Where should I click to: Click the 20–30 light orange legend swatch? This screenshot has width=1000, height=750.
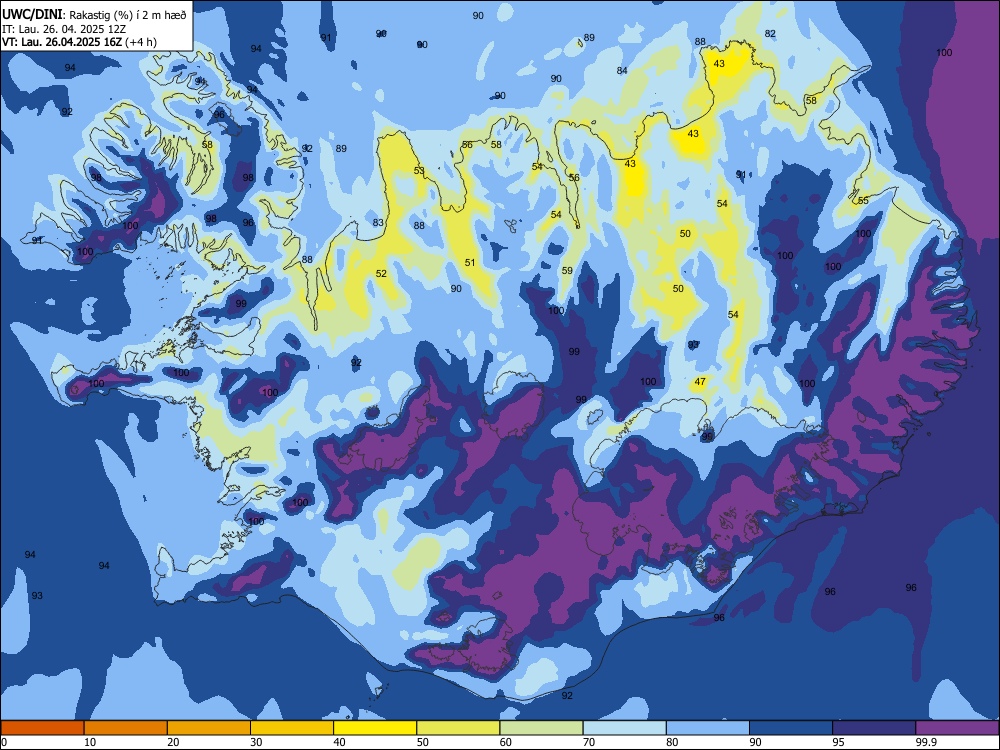tap(209, 728)
